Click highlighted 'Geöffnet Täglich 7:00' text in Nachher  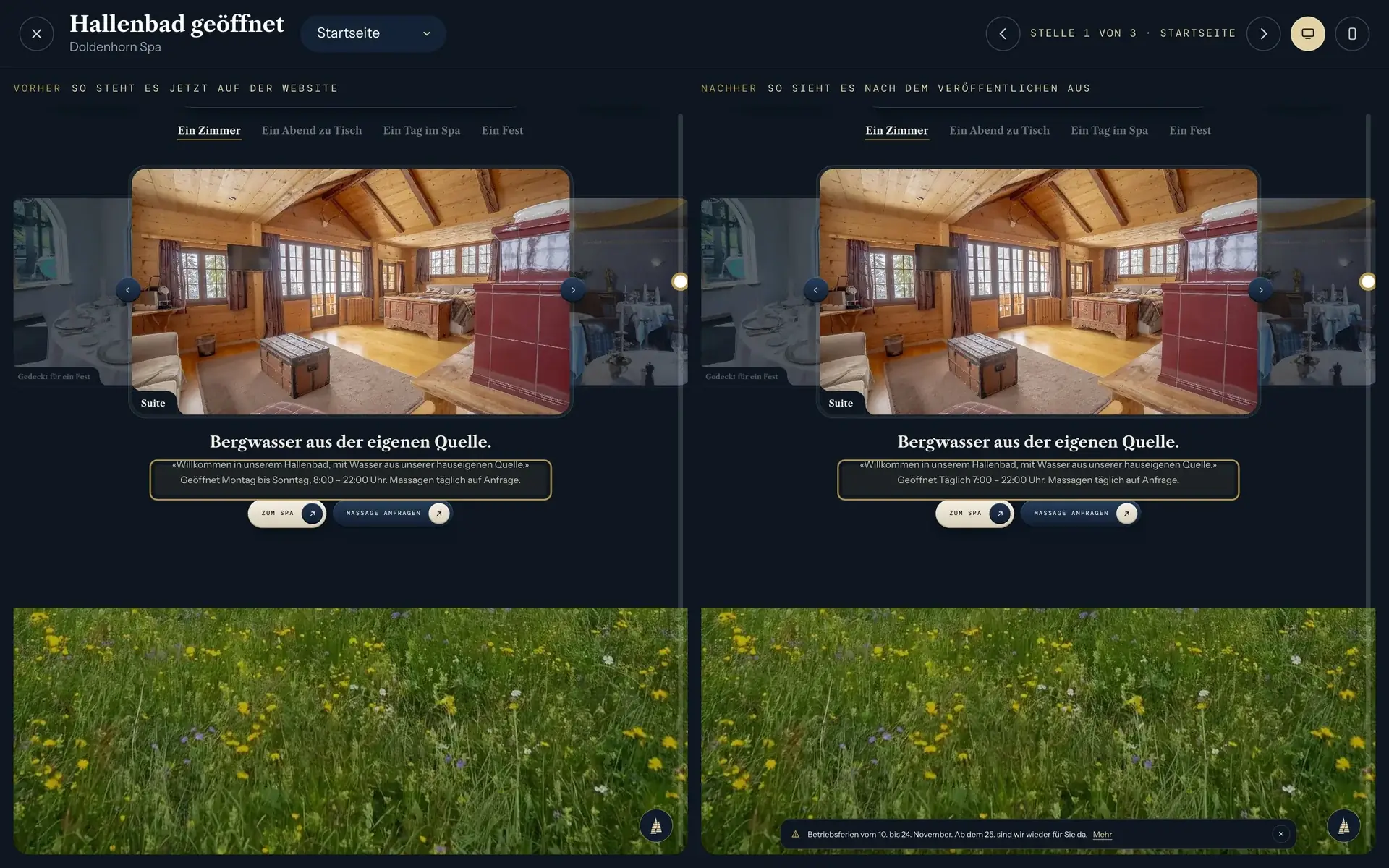click(x=1038, y=480)
